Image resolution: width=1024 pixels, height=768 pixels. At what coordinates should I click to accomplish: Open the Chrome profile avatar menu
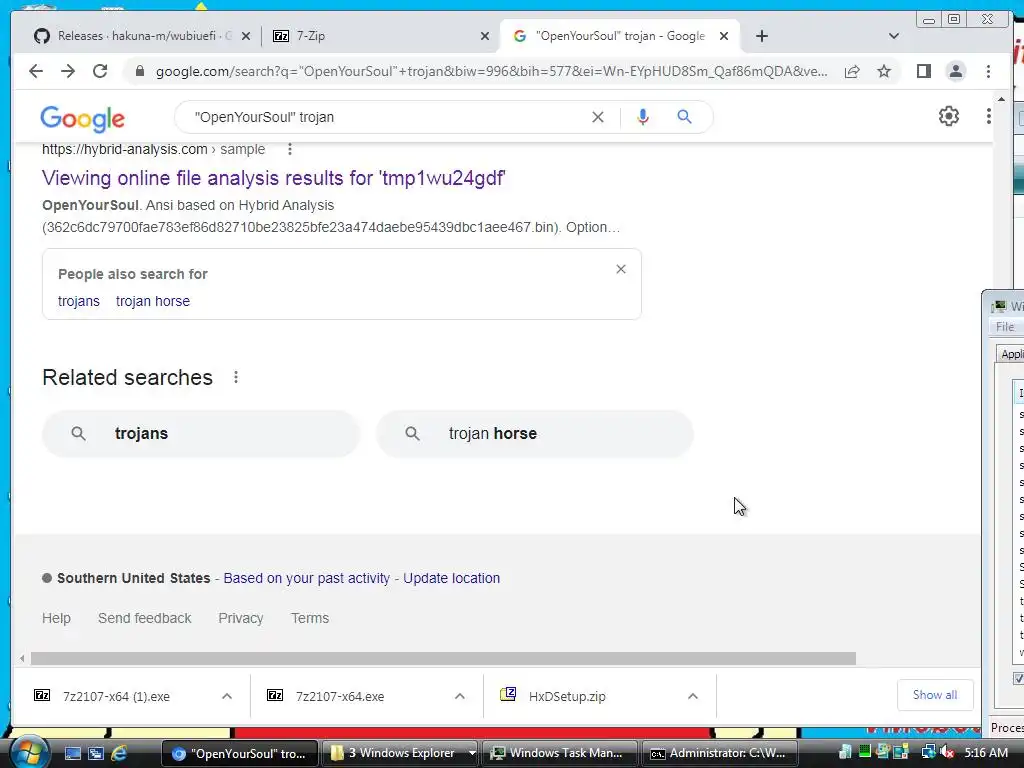pyautogui.click(x=955, y=71)
